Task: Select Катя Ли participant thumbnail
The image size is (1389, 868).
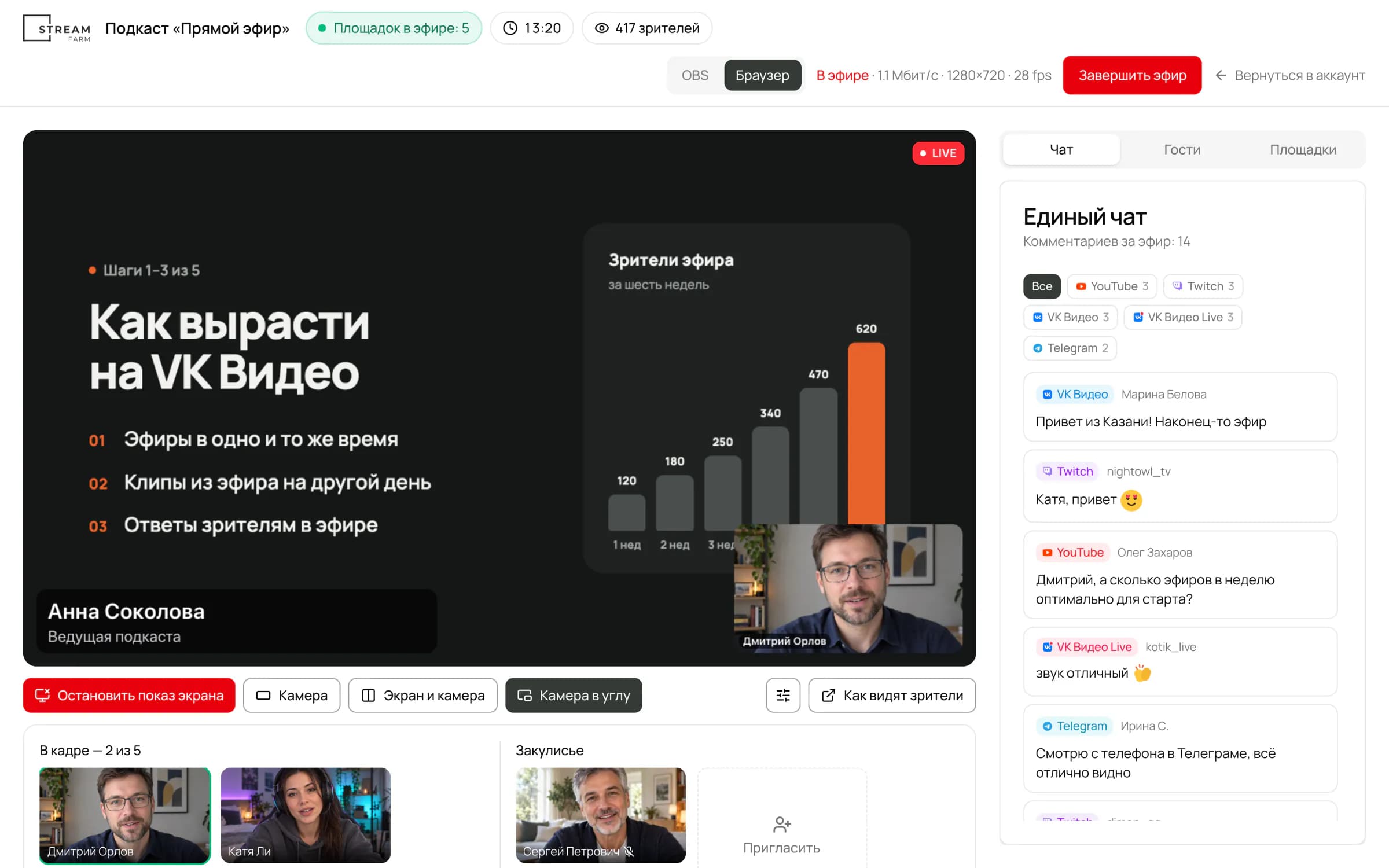Action: click(x=306, y=815)
